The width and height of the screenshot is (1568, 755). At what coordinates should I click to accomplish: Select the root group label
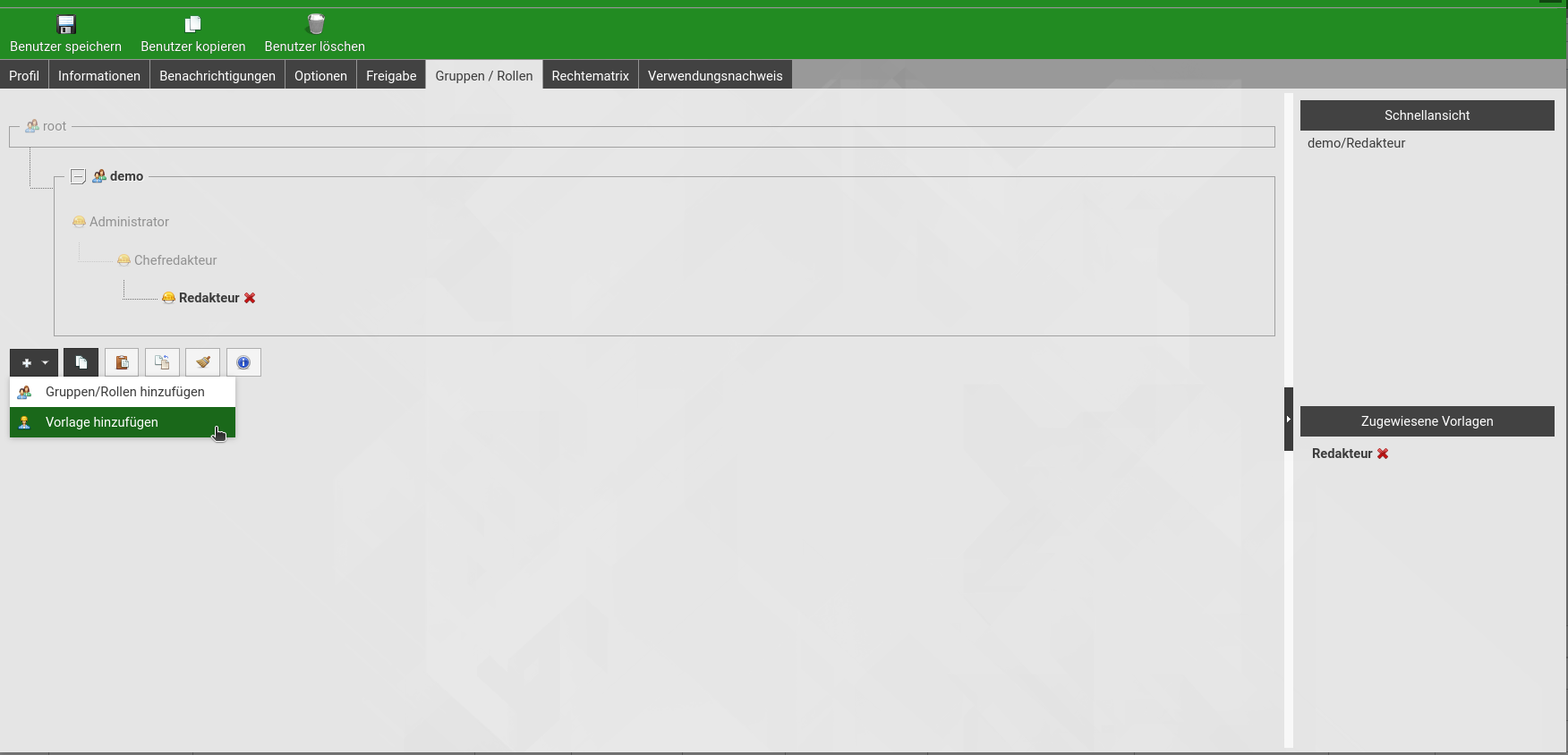coord(55,126)
